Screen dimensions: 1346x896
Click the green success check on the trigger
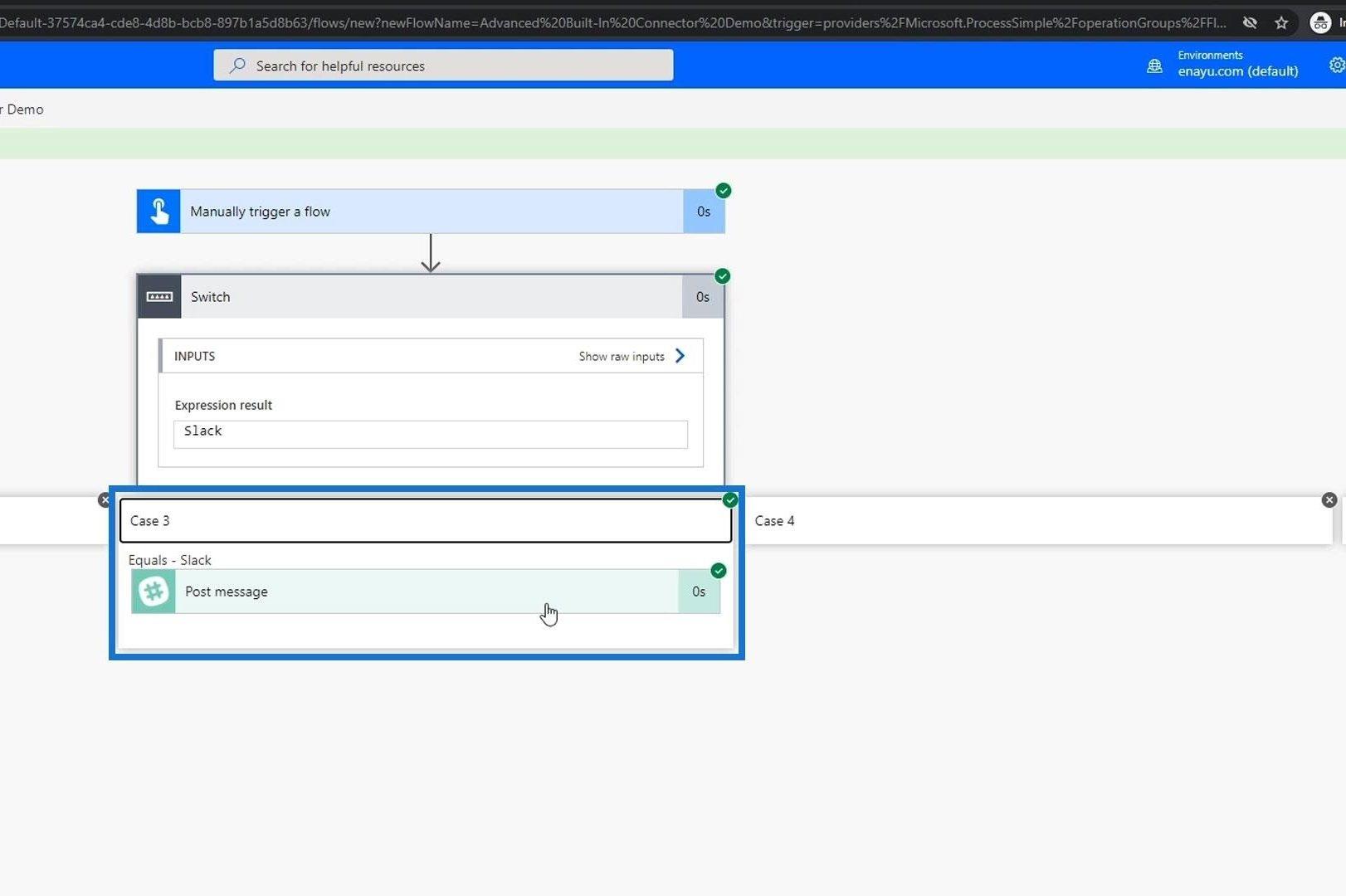click(x=724, y=191)
